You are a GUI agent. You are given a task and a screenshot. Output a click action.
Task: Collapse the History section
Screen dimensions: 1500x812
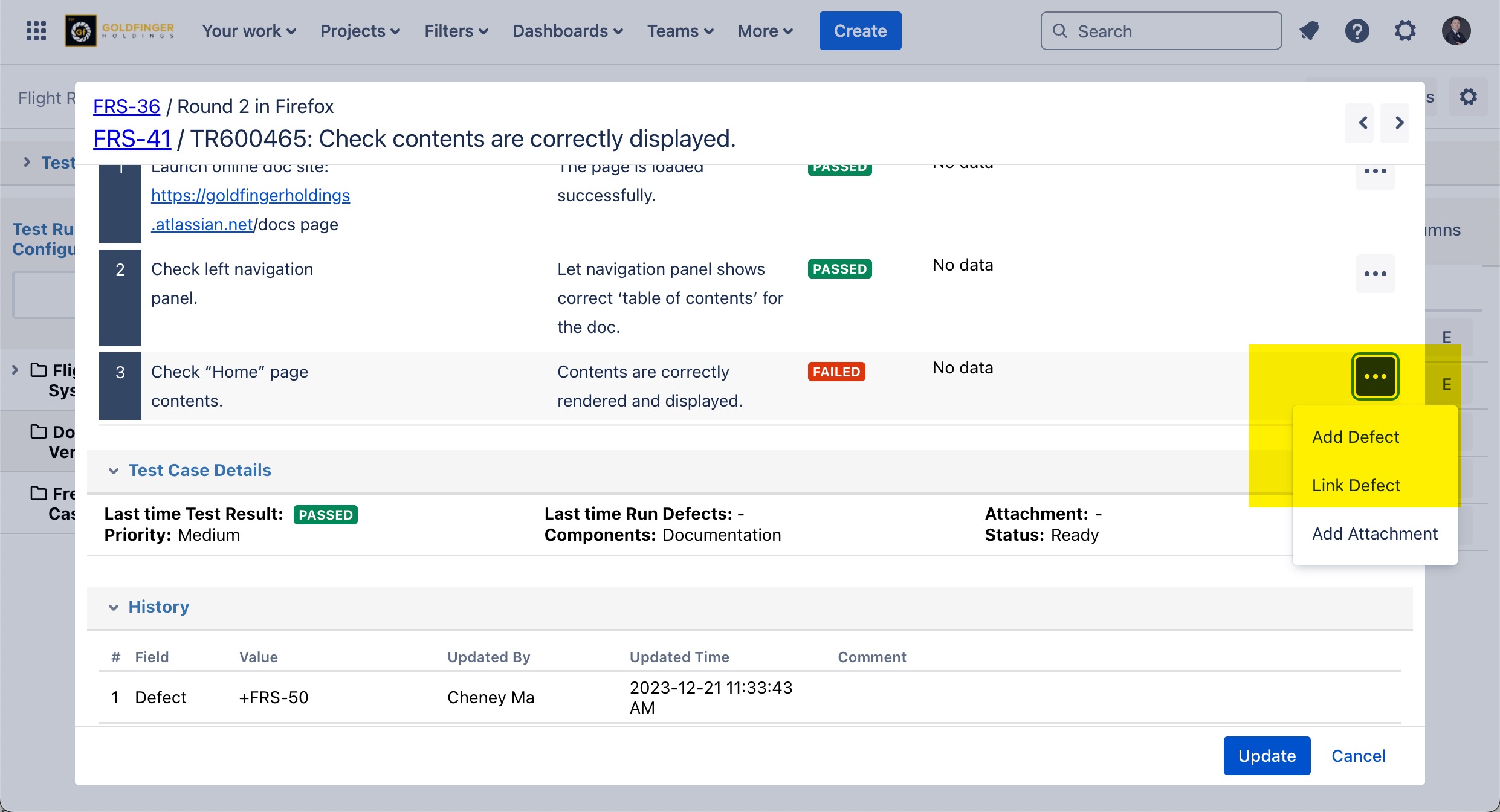point(114,607)
